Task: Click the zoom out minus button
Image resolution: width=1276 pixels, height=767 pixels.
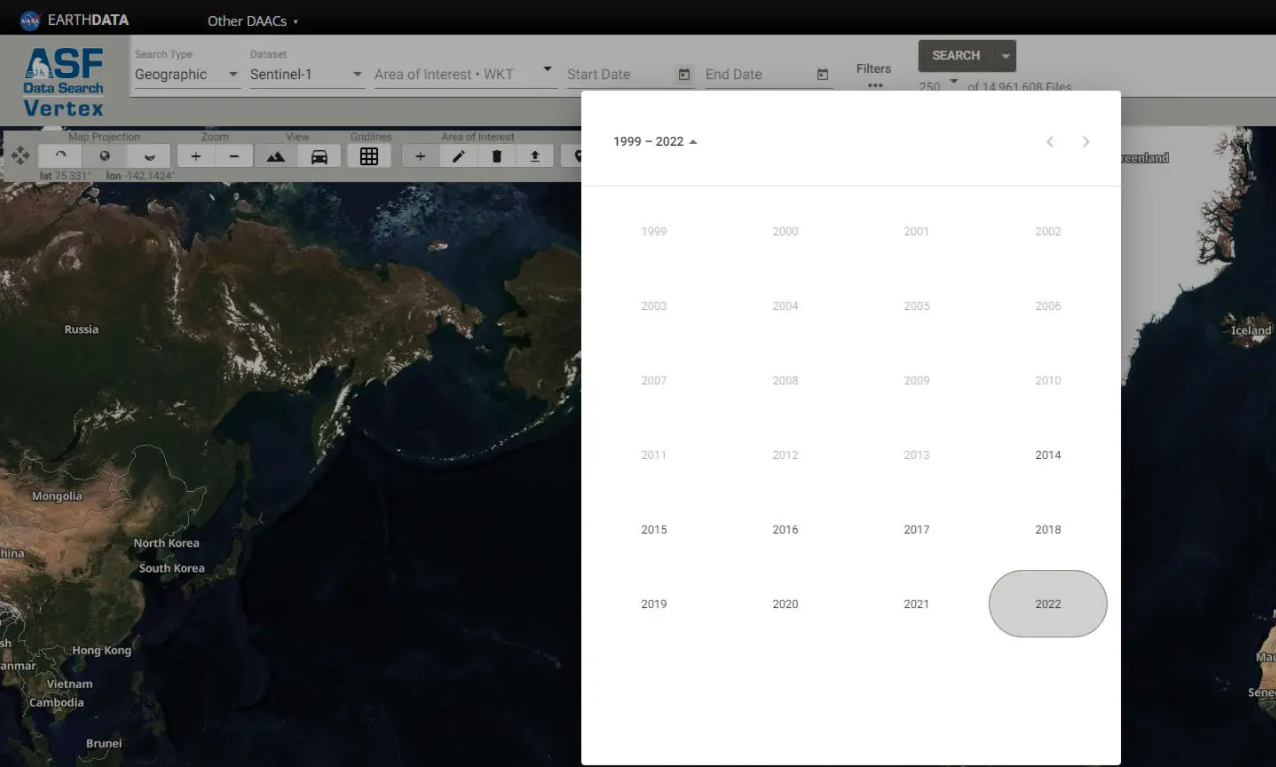Action: (234, 156)
